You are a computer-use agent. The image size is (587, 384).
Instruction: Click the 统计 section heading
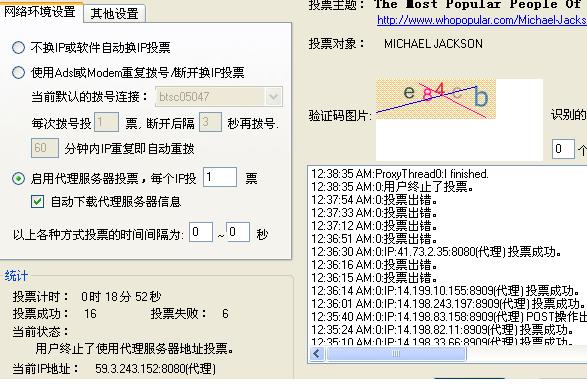pyautogui.click(x=16, y=276)
